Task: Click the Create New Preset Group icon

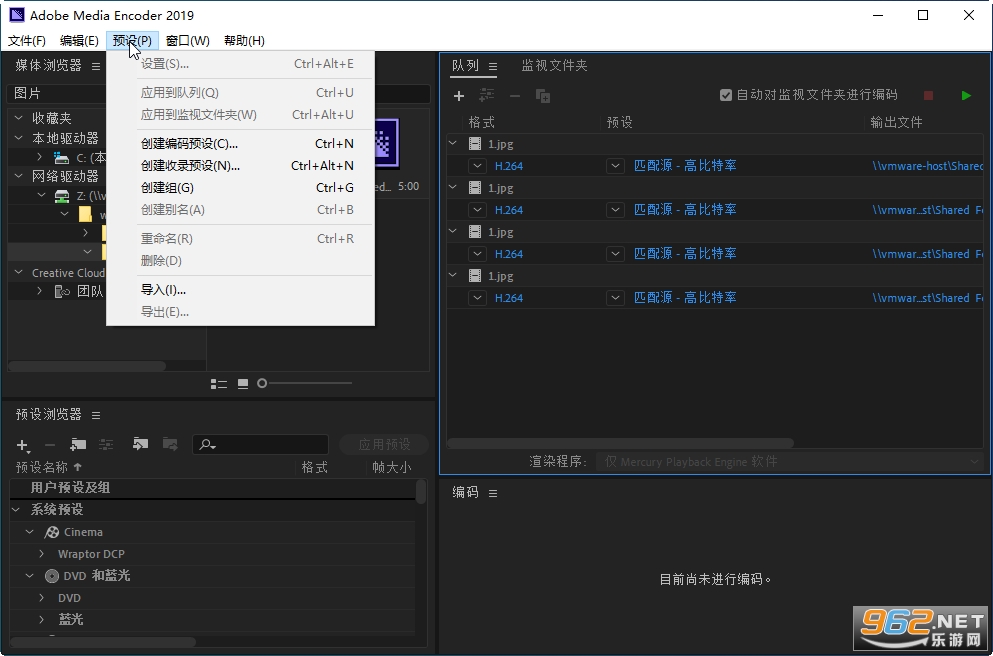Action: point(78,445)
